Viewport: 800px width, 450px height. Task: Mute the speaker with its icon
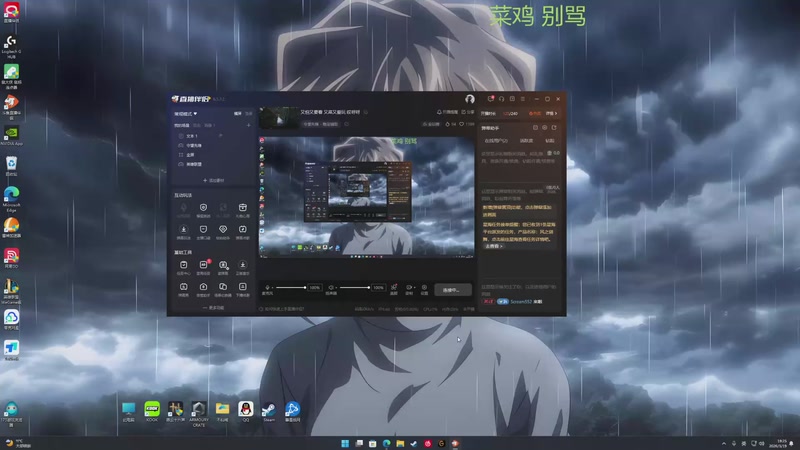pos(331,288)
